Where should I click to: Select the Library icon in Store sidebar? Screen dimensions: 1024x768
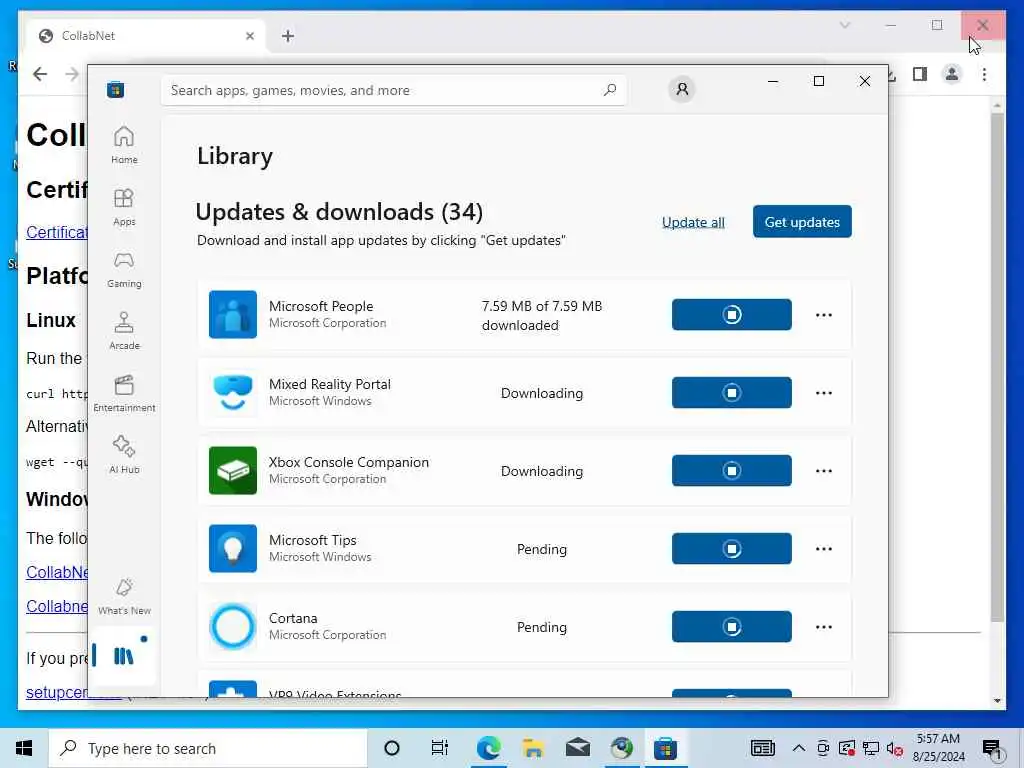[x=123, y=655]
